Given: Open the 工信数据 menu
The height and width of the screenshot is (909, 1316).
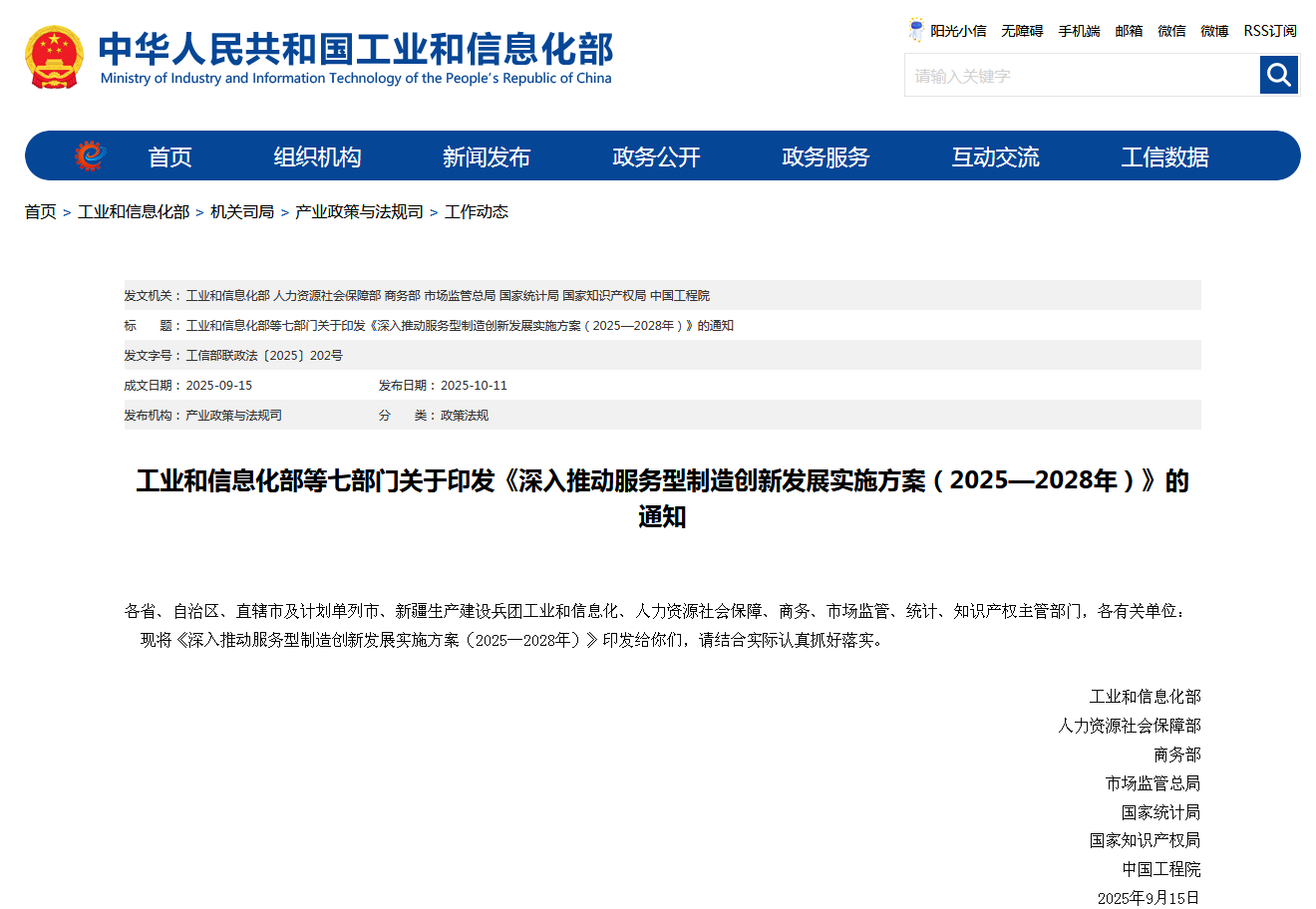Looking at the screenshot, I should tap(1164, 156).
